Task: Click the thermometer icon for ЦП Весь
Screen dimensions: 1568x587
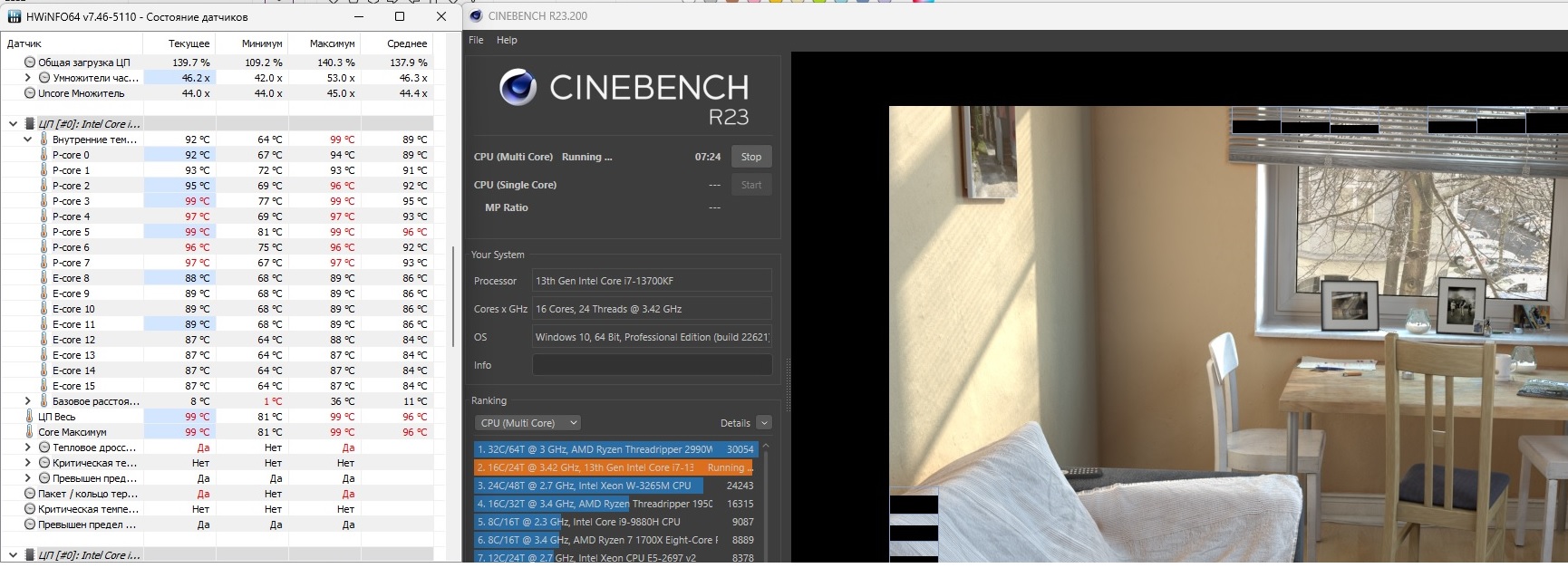Action: pos(30,417)
